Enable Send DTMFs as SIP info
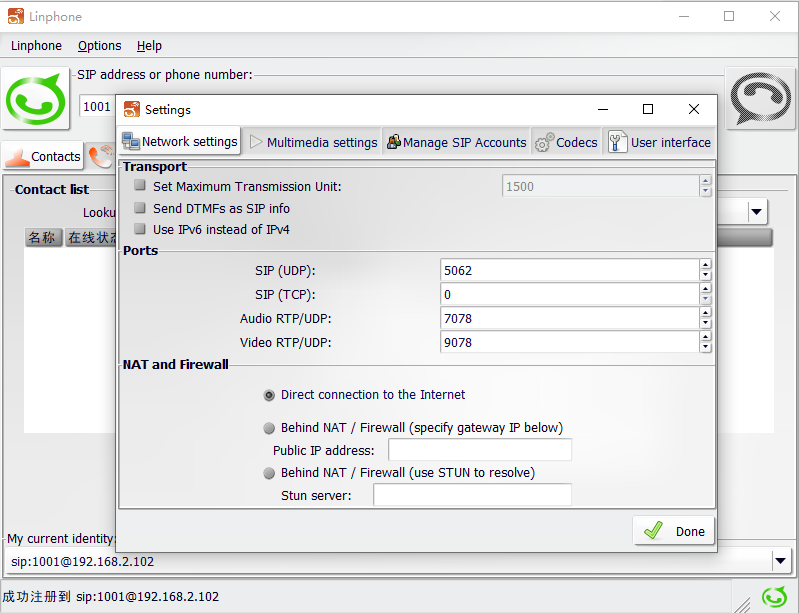The width and height of the screenshot is (799, 613). (140, 207)
